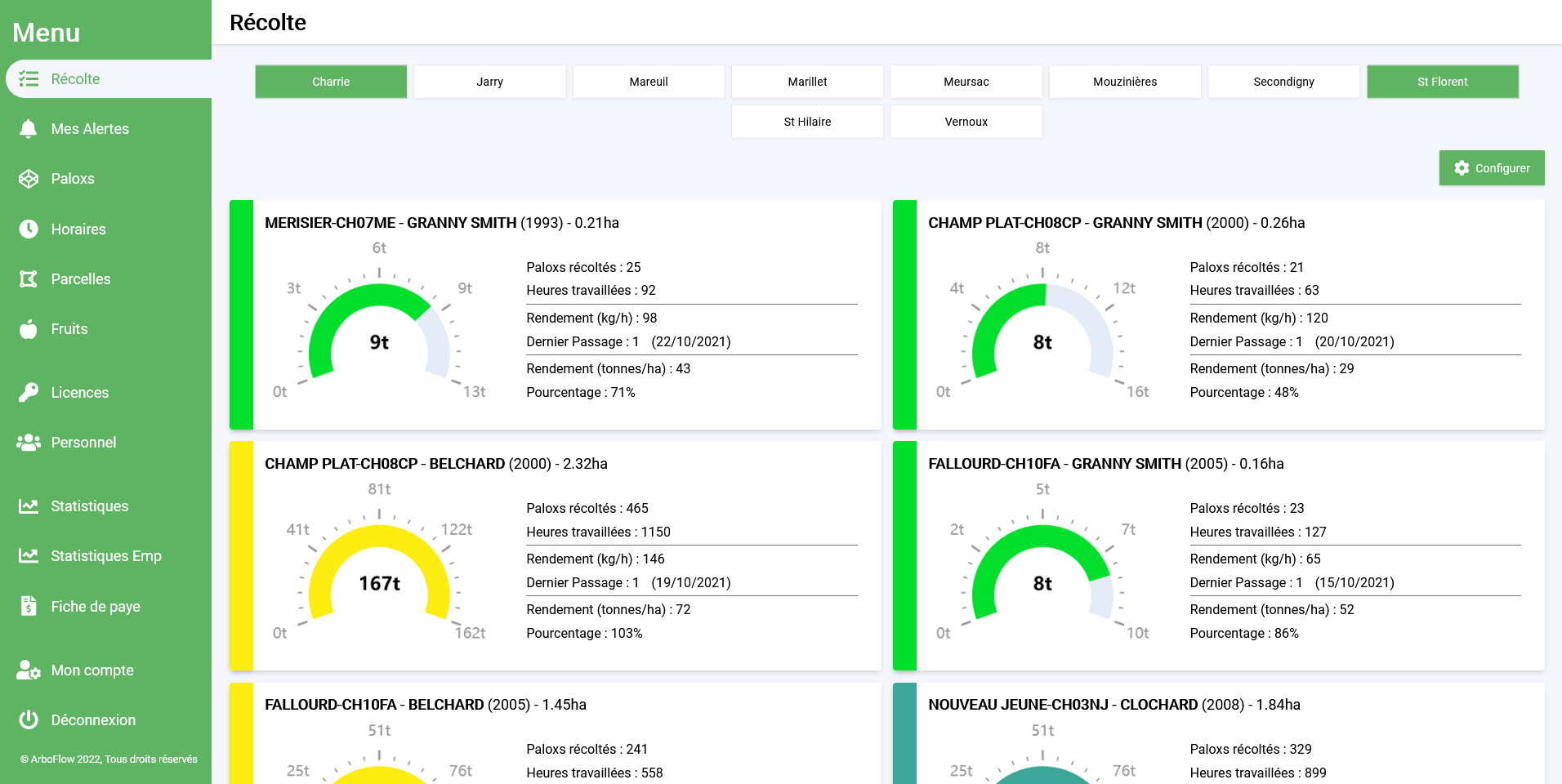Click the Mes Alertes bell icon

[x=29, y=129]
